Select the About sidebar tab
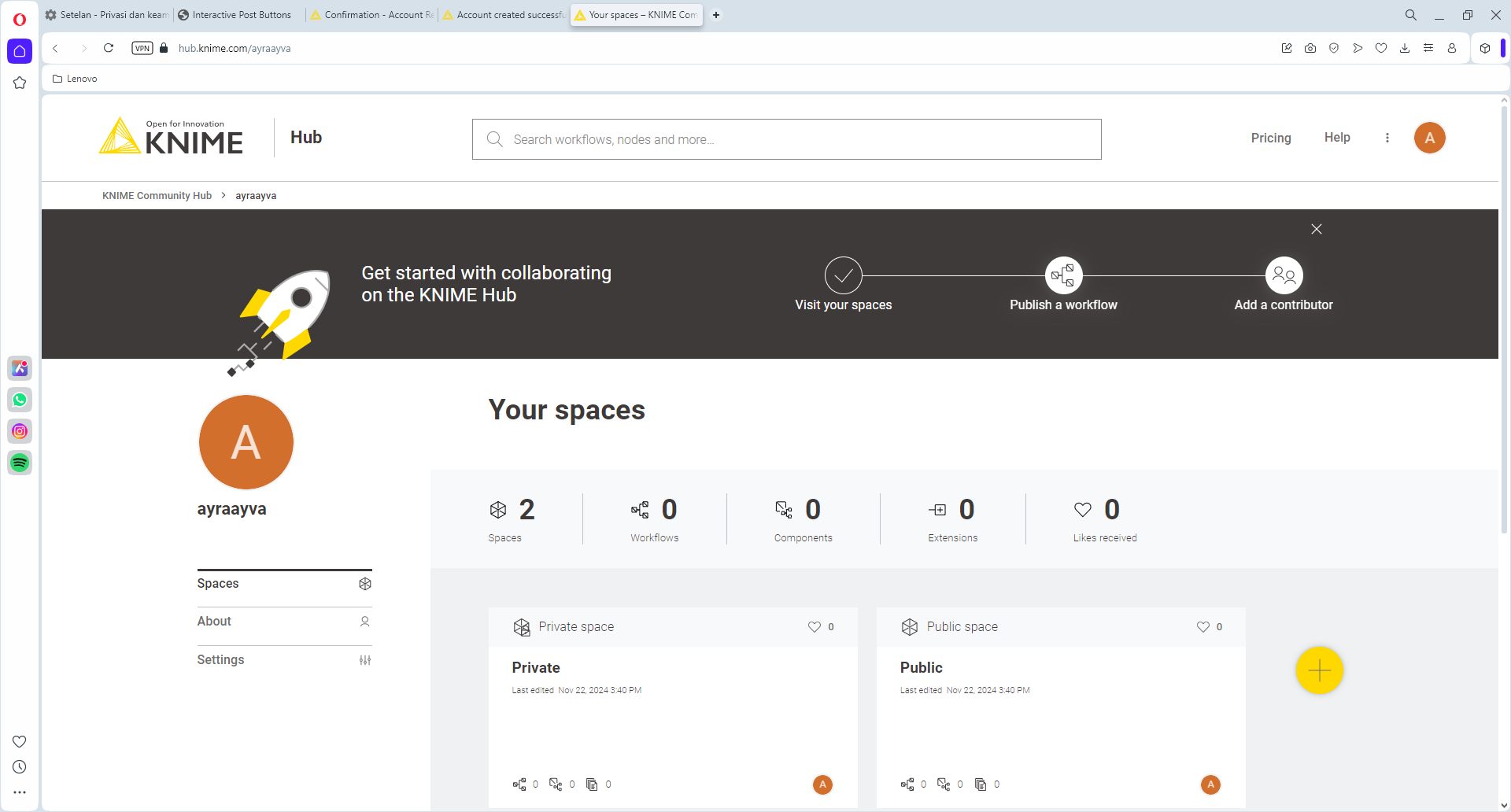 (284, 622)
